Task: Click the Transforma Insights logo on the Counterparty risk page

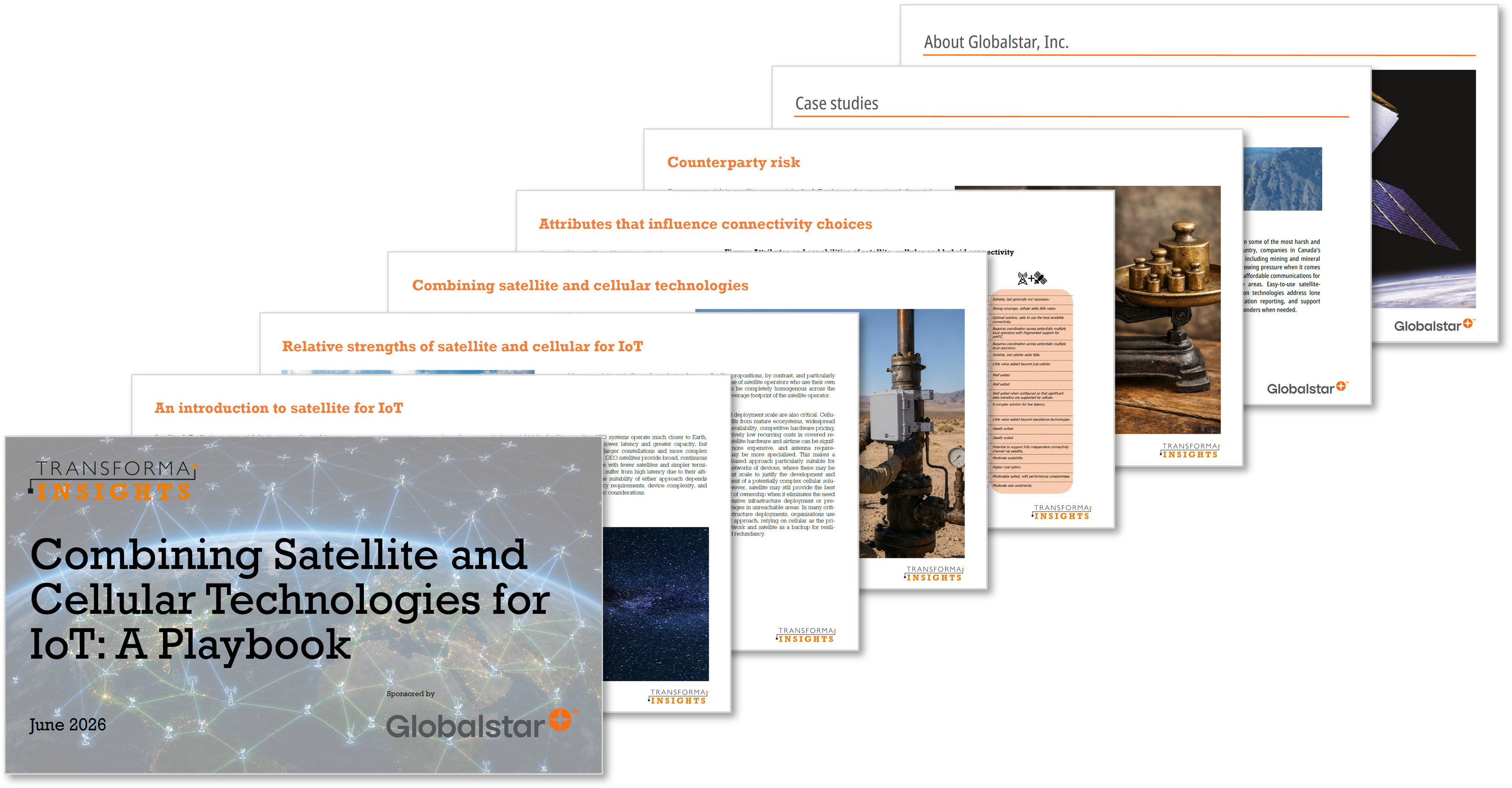Action: click(1190, 450)
